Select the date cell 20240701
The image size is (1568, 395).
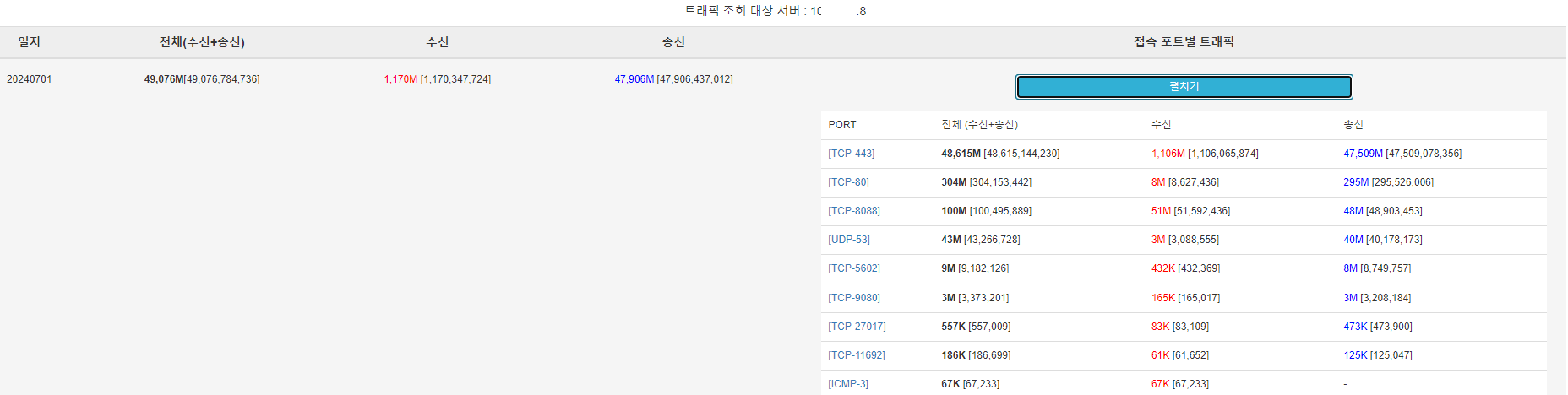click(30, 79)
